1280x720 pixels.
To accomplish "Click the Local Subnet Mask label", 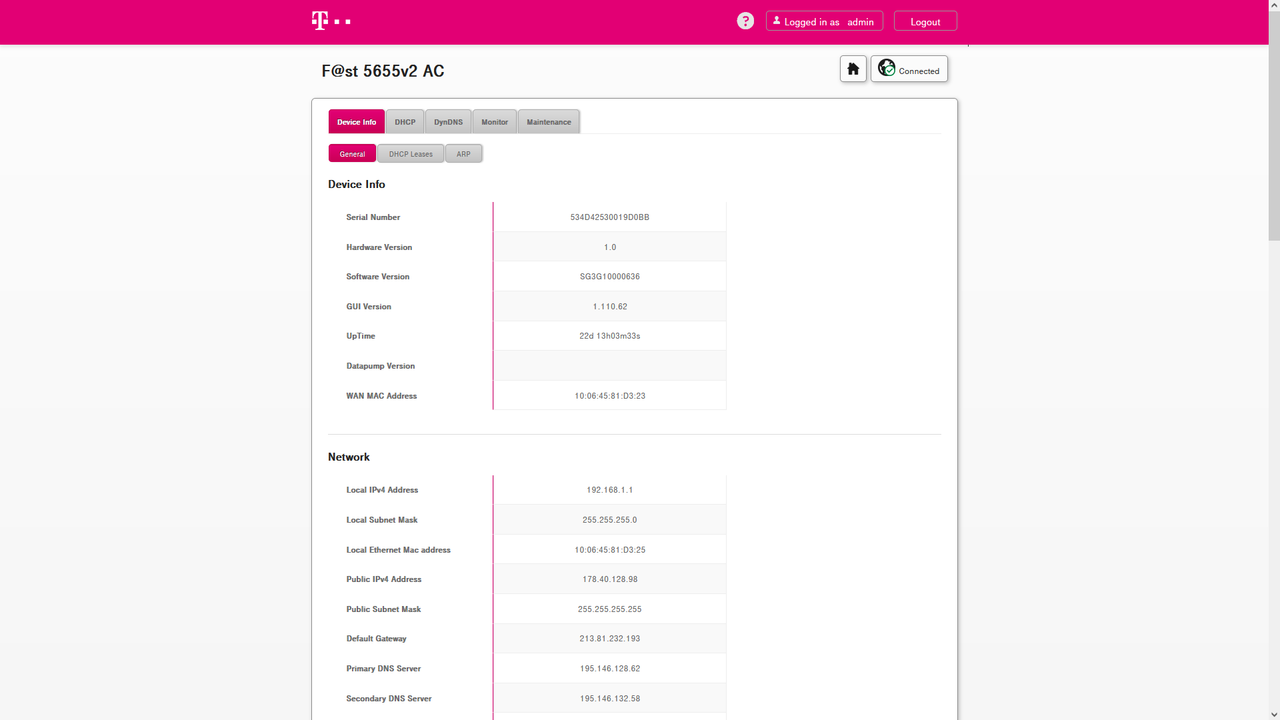I will 382,520.
